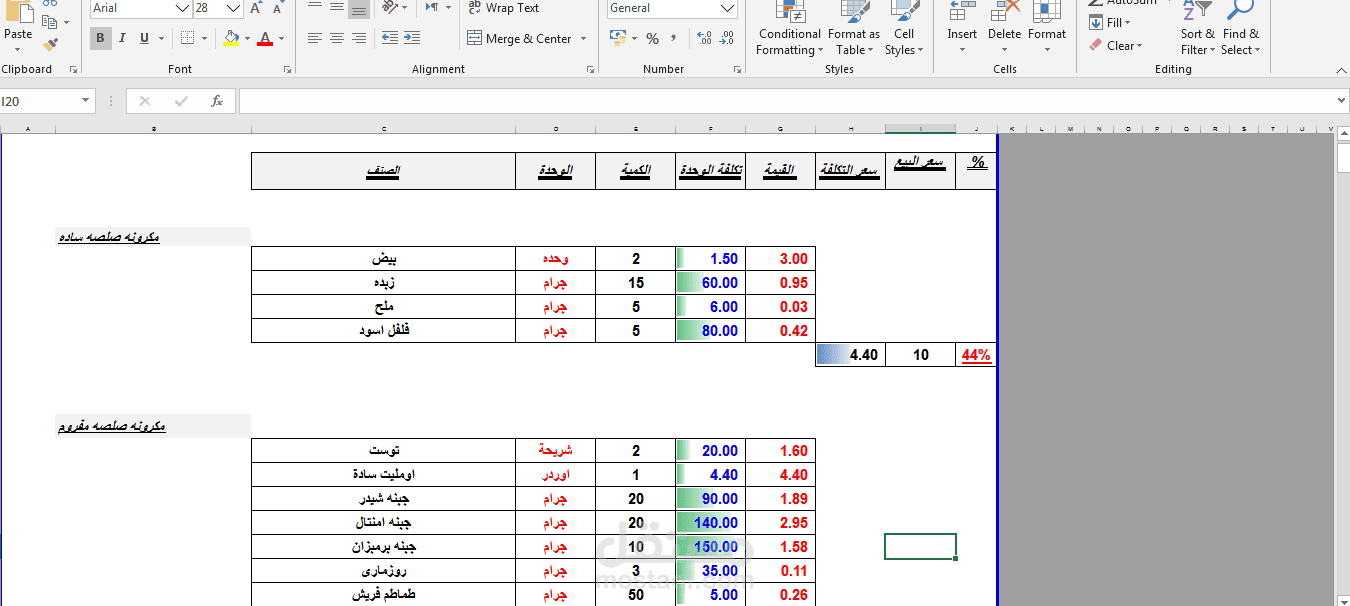Decrease indent icon
This screenshot has height=606, width=1350.
pos(389,39)
